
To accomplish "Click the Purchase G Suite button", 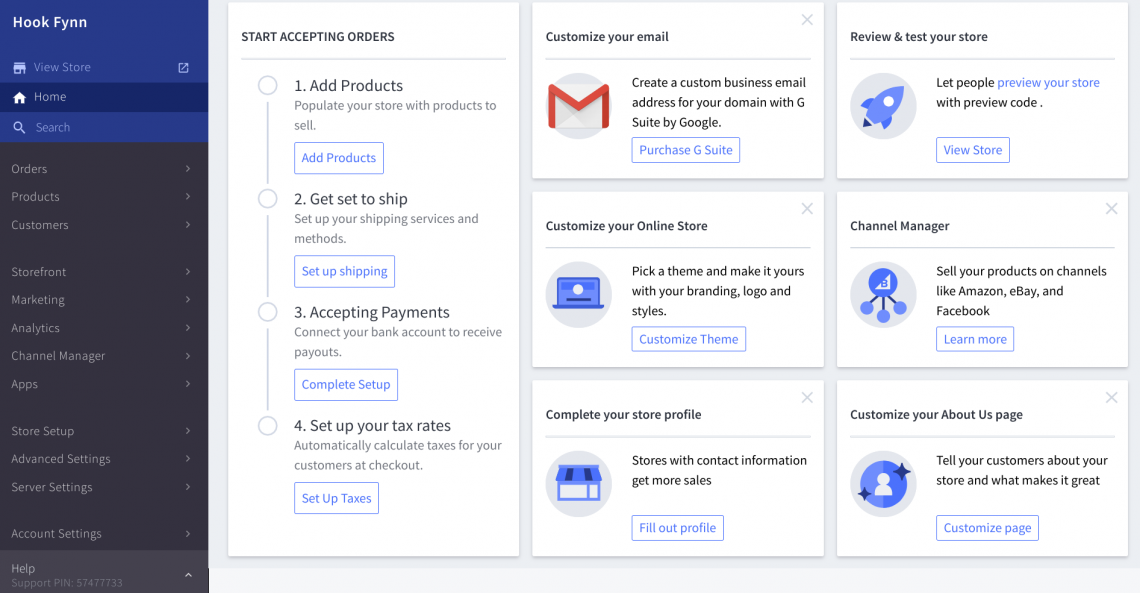I will pyautogui.click(x=686, y=150).
